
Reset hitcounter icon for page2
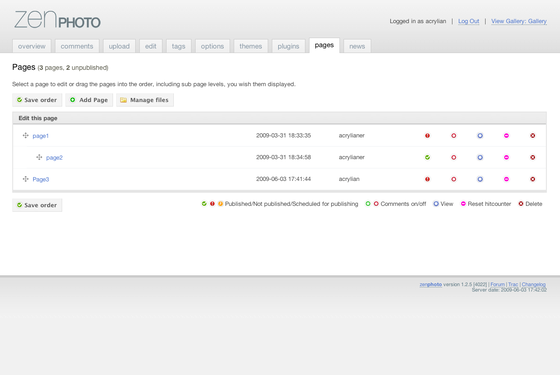(506, 158)
